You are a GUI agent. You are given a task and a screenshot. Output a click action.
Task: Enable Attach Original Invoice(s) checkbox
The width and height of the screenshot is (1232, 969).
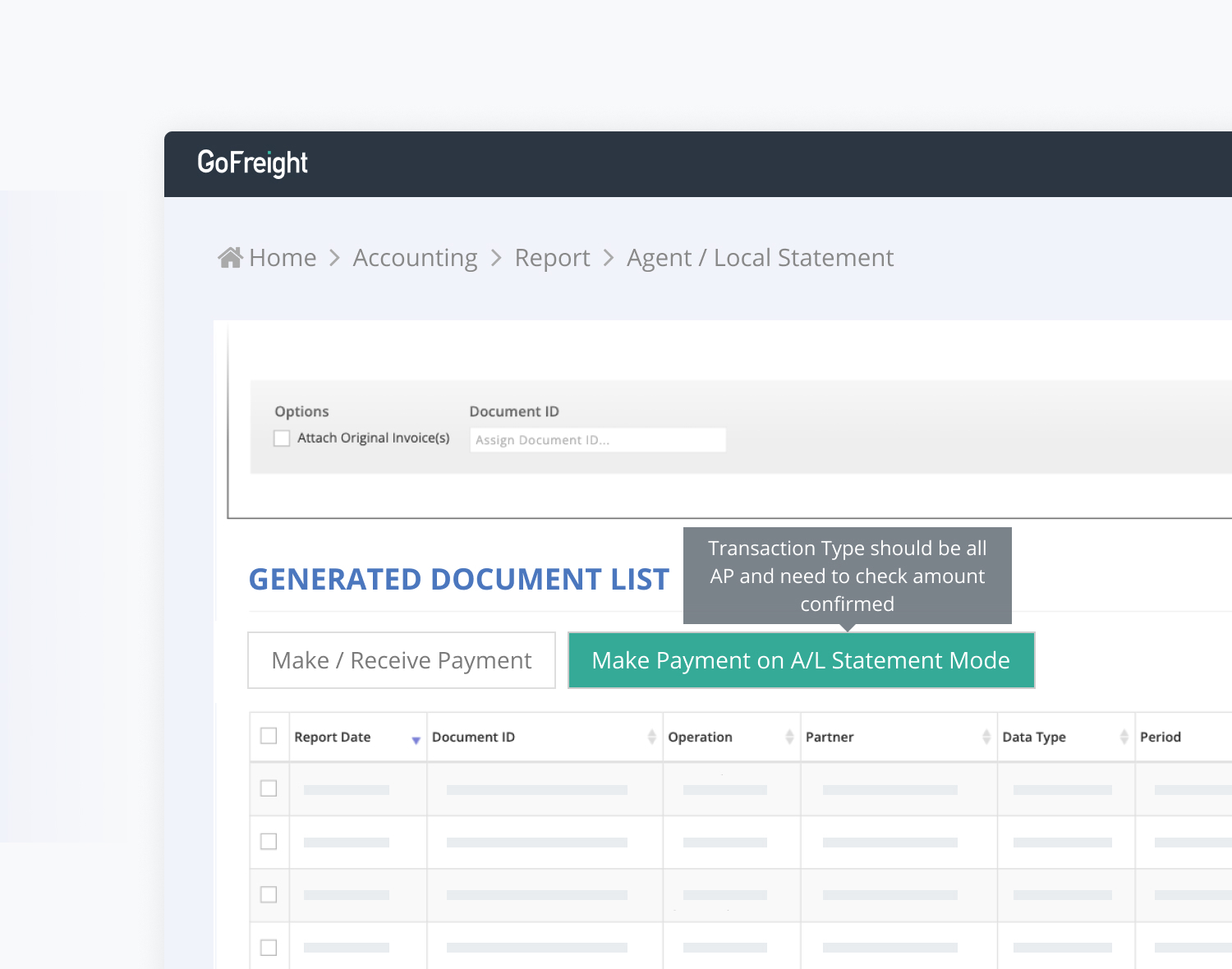pos(282,439)
